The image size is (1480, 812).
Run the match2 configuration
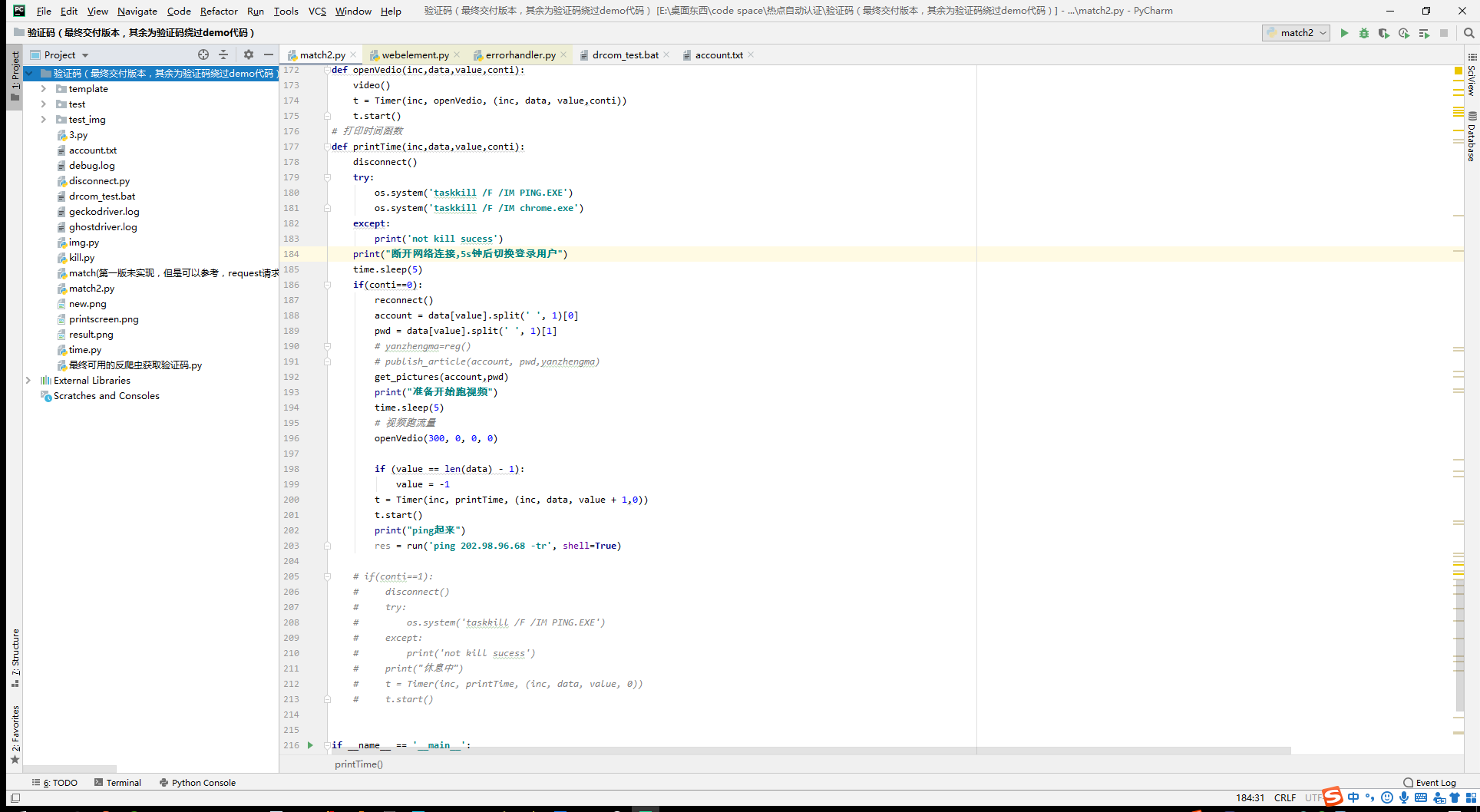pos(1344,33)
